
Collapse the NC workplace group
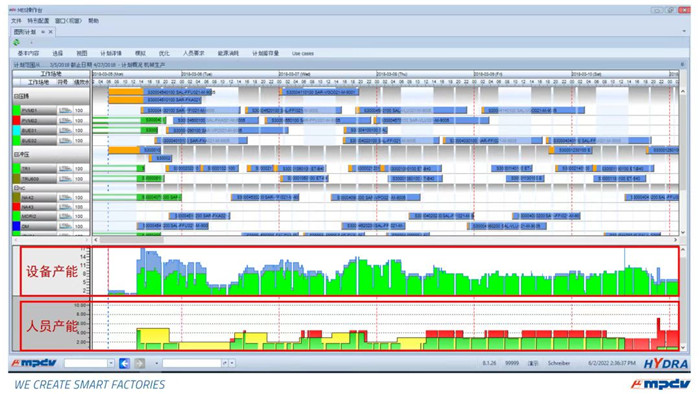click(x=16, y=188)
